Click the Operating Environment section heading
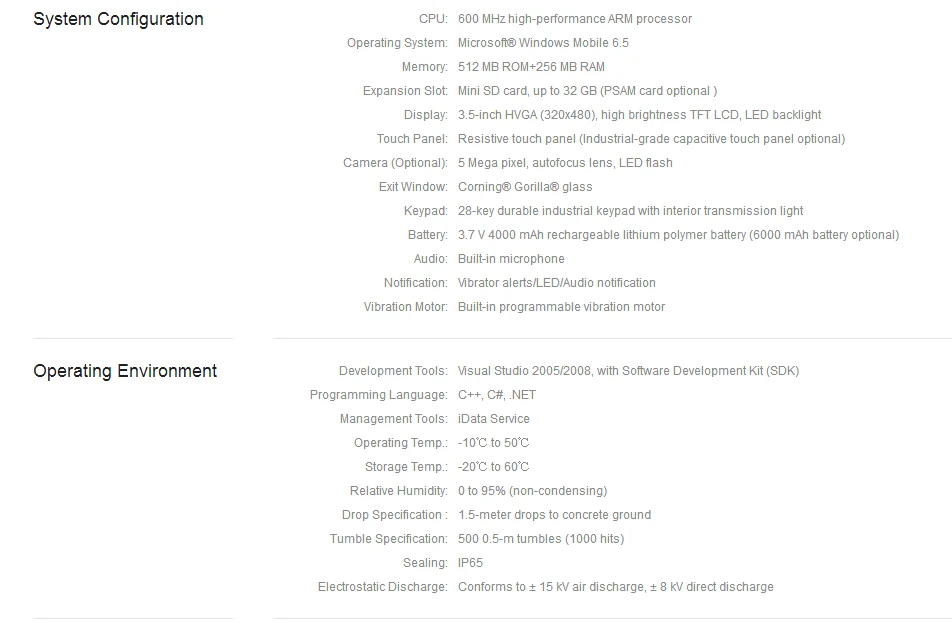Image resolution: width=952 pixels, height=623 pixels. [x=125, y=371]
